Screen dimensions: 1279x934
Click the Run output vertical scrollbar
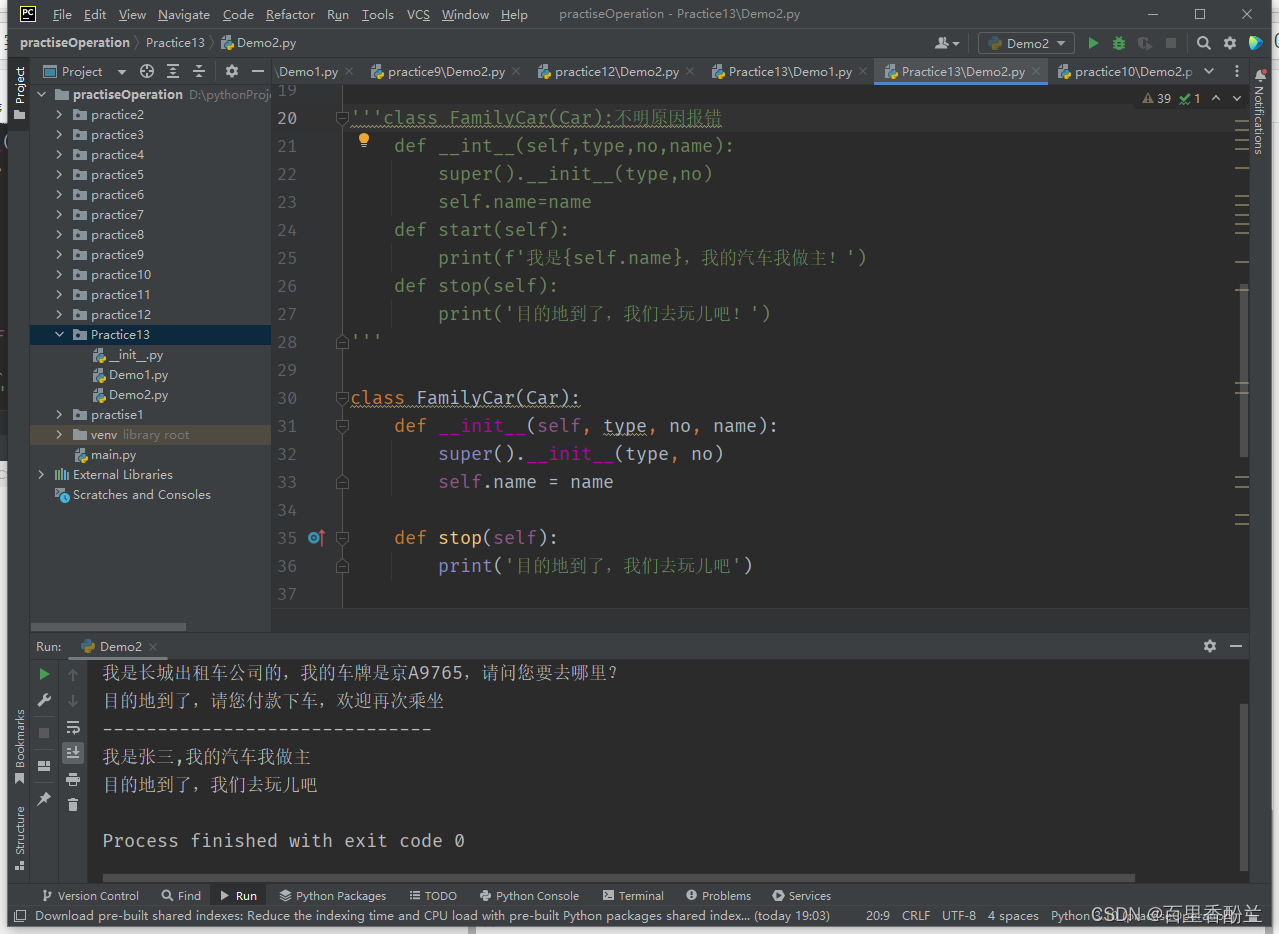click(x=1243, y=785)
